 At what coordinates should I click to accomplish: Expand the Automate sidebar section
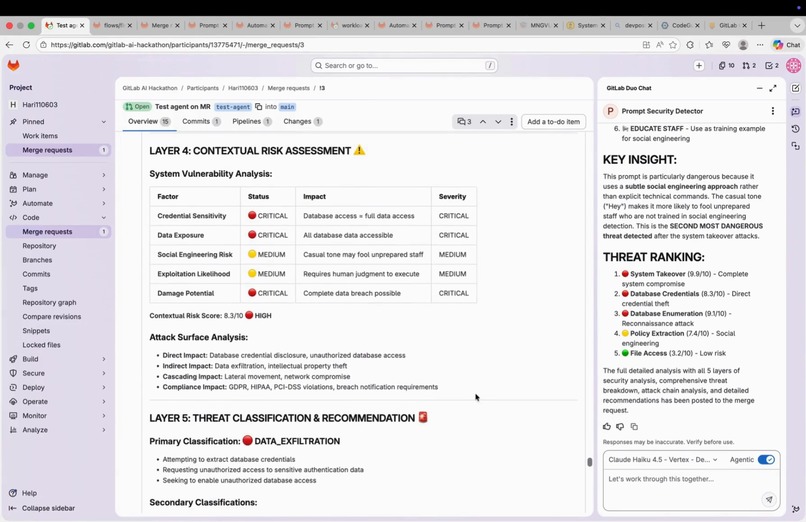(x=58, y=203)
